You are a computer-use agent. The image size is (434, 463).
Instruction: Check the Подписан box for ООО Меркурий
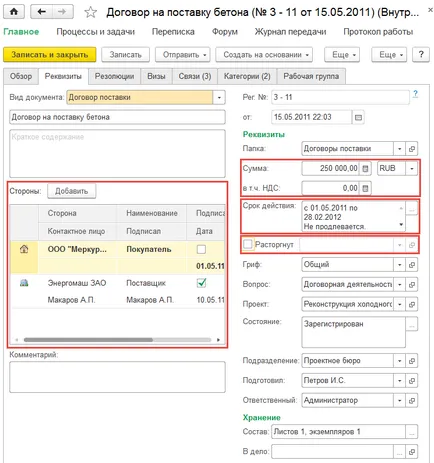(201, 249)
